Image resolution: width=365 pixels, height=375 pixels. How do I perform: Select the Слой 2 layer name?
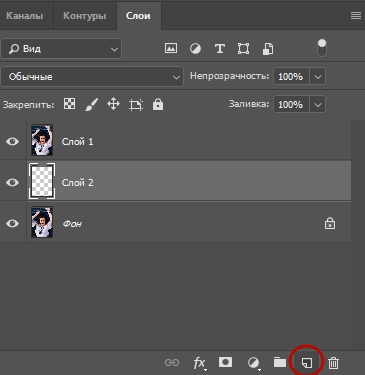pyautogui.click(x=77, y=183)
